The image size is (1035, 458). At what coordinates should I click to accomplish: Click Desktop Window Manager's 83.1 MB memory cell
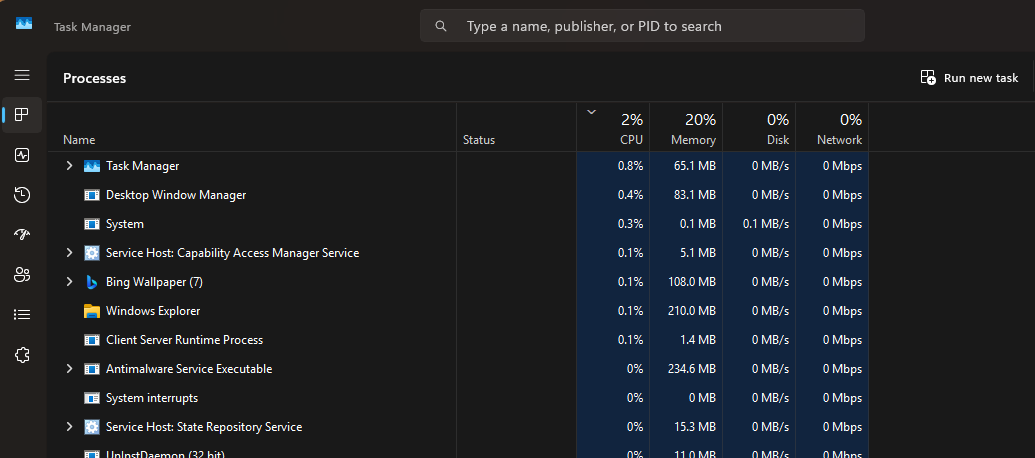(686, 195)
